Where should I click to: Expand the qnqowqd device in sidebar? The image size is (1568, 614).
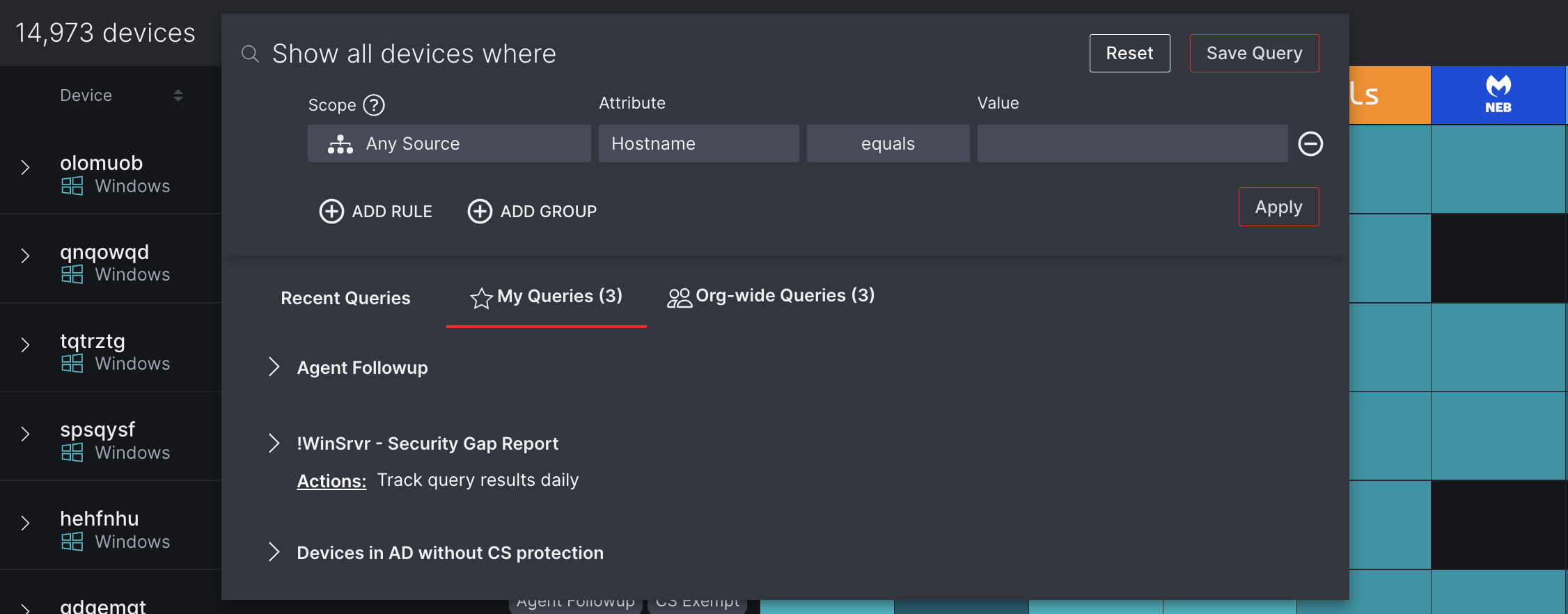tap(26, 256)
